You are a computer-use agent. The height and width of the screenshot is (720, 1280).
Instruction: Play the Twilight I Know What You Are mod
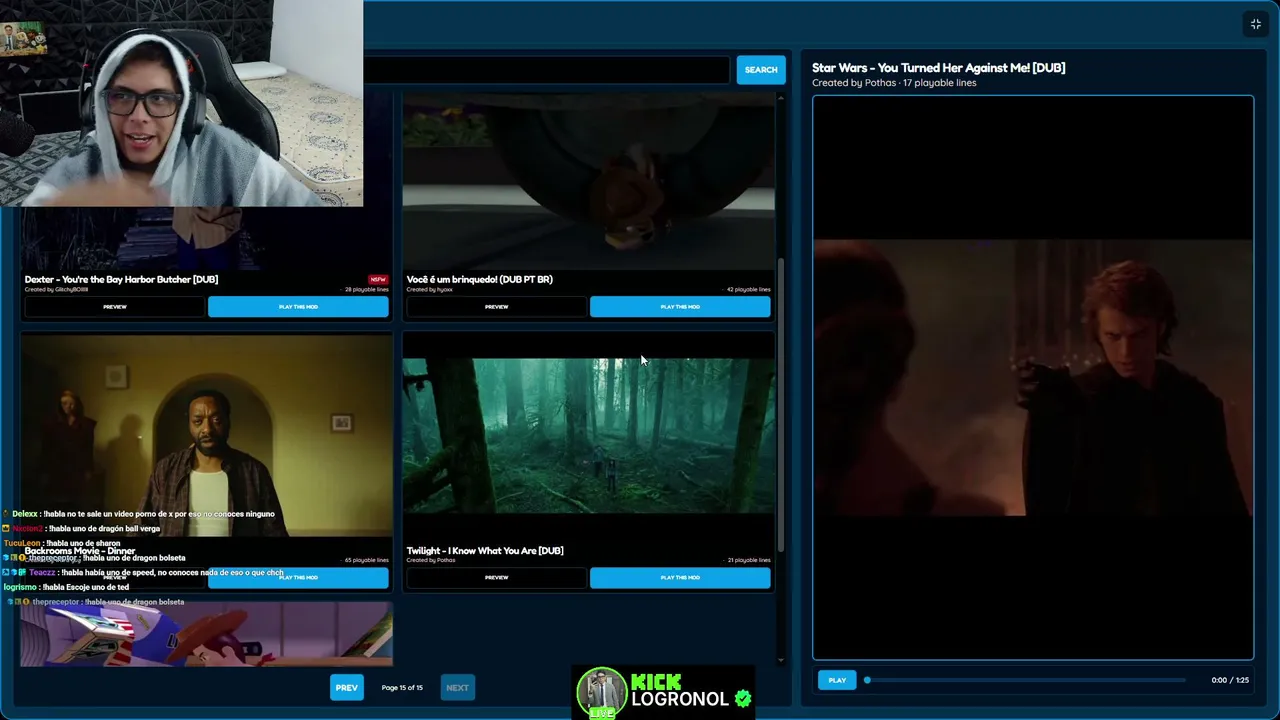(x=680, y=578)
